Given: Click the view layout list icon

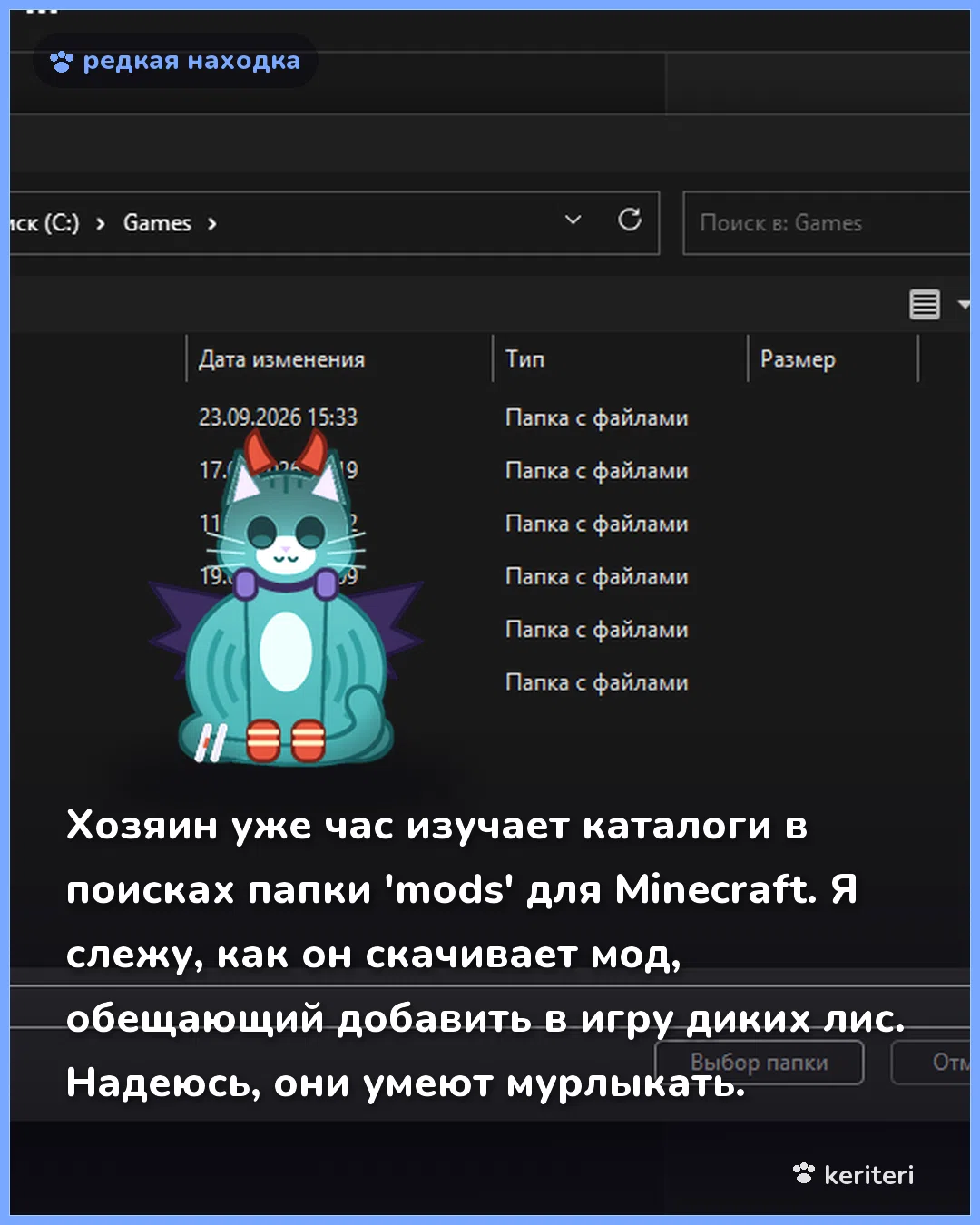Looking at the screenshot, I should pos(925,304).
